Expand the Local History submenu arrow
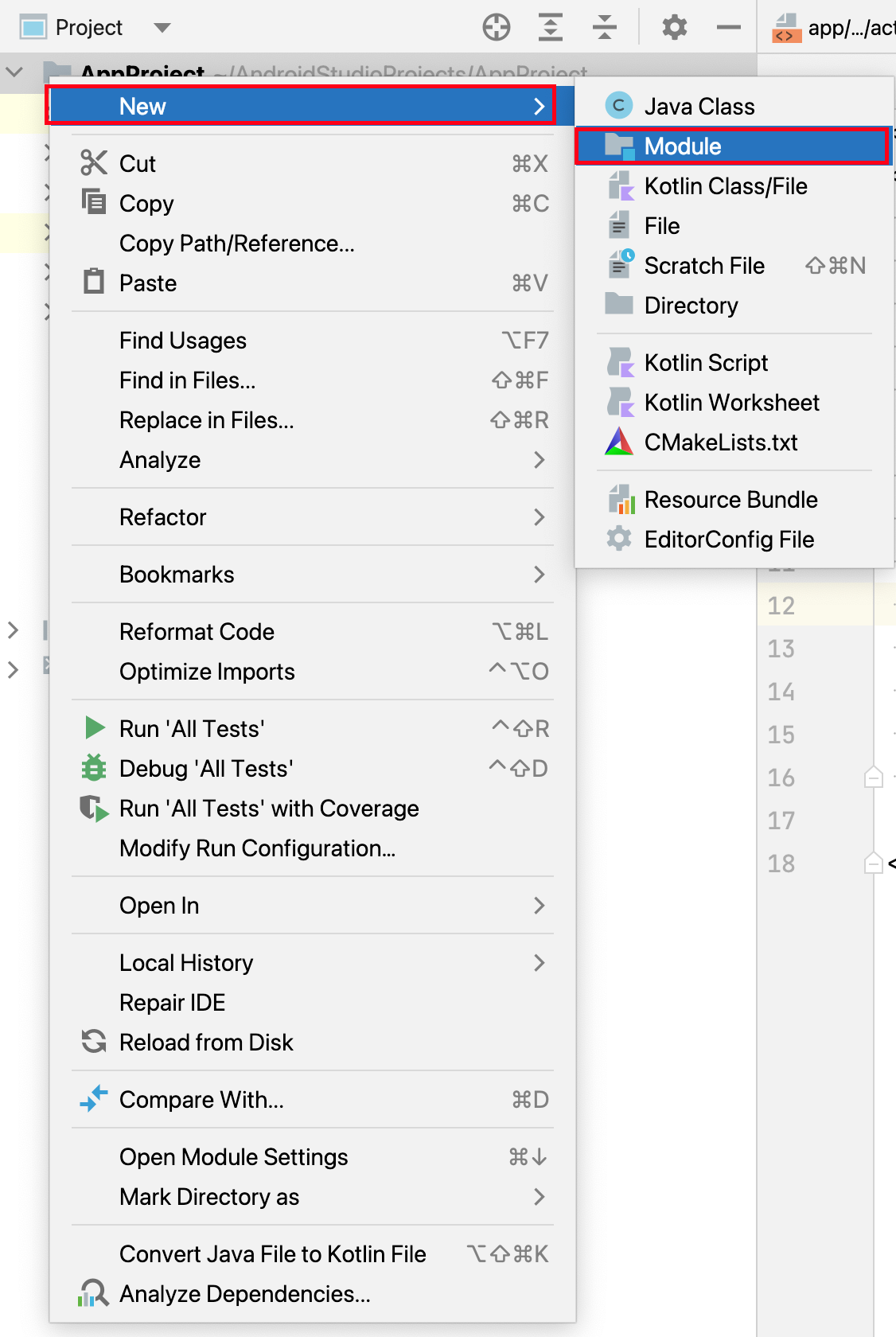896x1337 pixels. pyautogui.click(x=540, y=963)
